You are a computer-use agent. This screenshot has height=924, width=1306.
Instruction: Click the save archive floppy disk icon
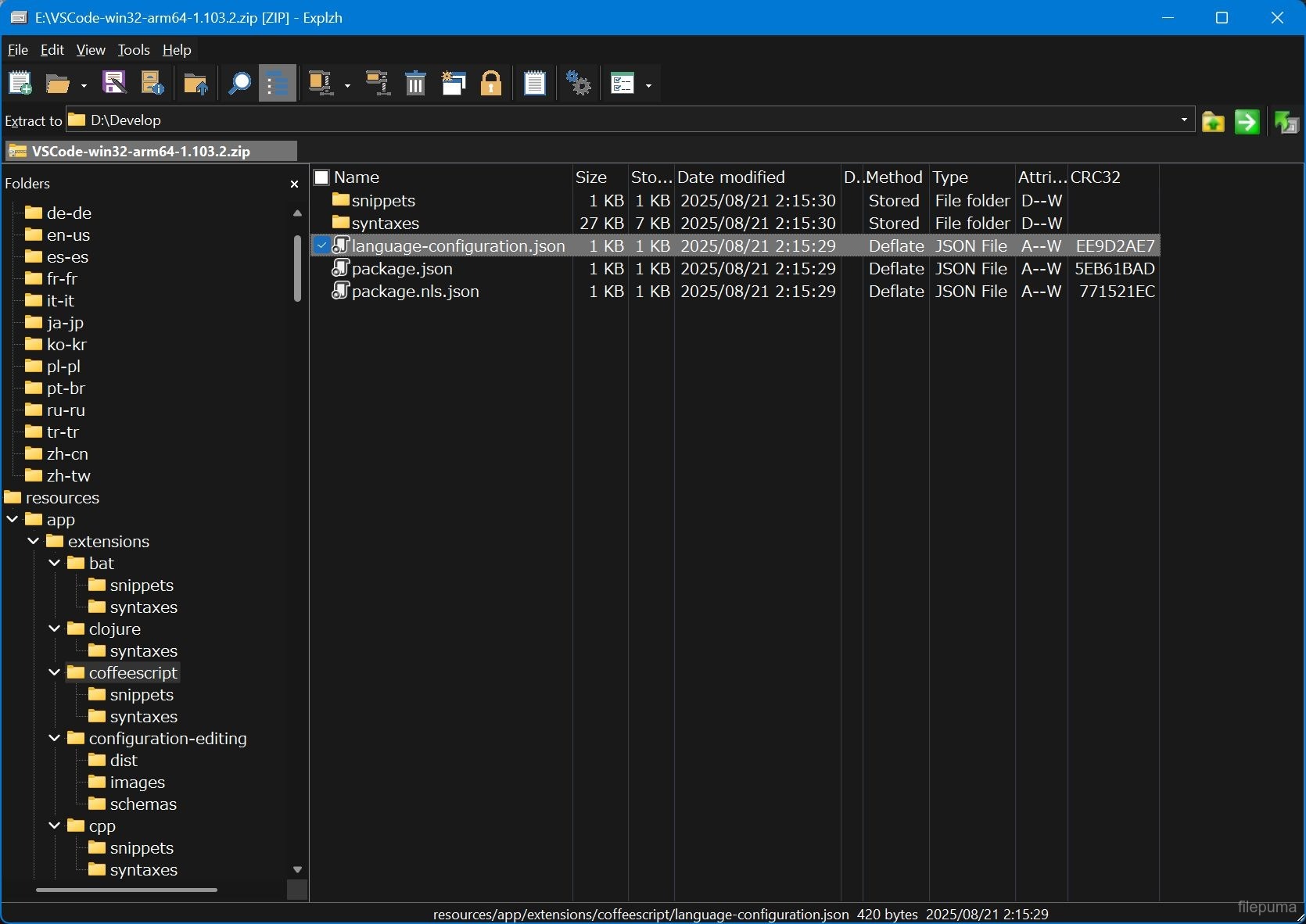pos(114,83)
